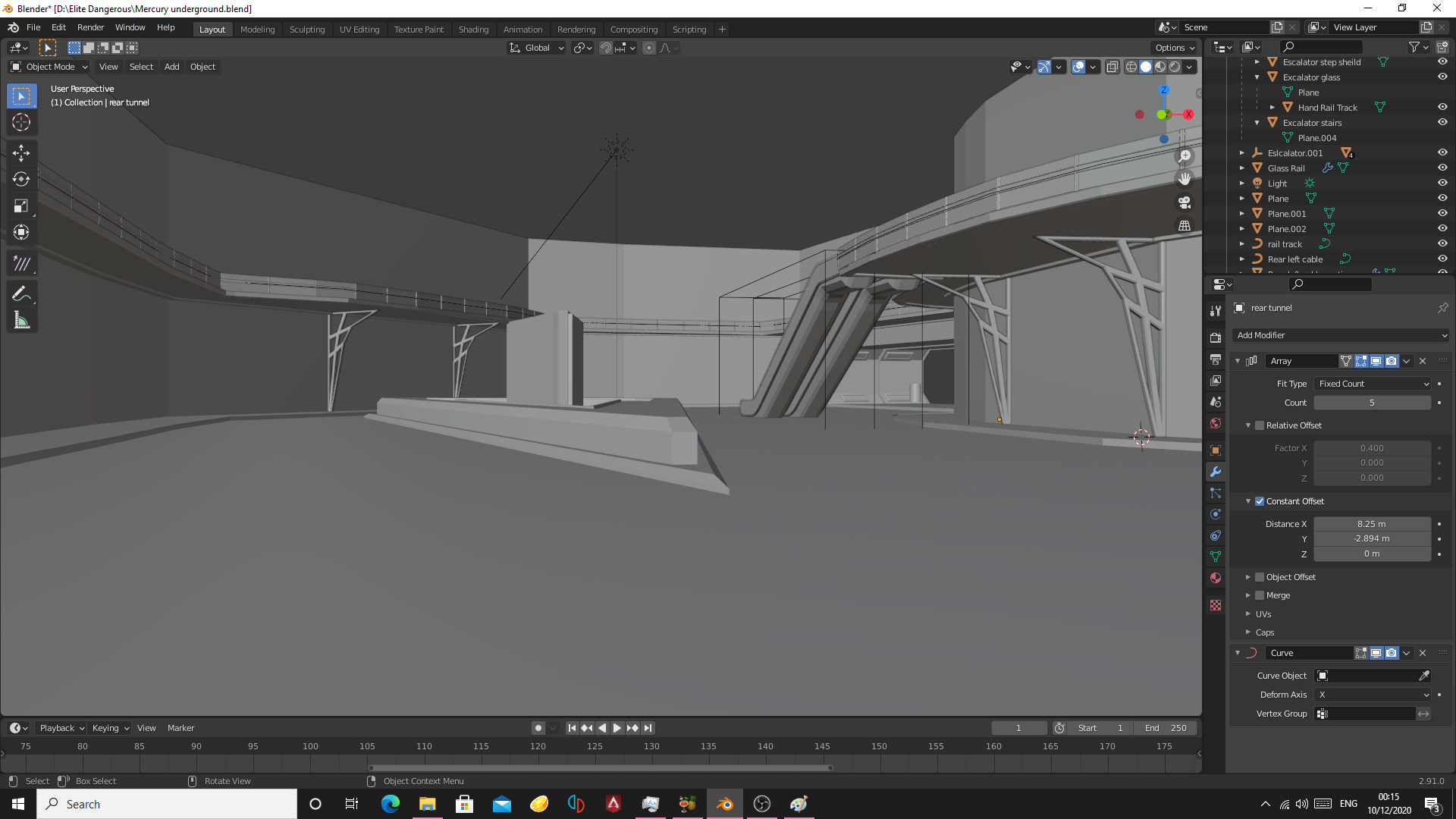
Task: Activate the Move tool
Action: click(21, 153)
